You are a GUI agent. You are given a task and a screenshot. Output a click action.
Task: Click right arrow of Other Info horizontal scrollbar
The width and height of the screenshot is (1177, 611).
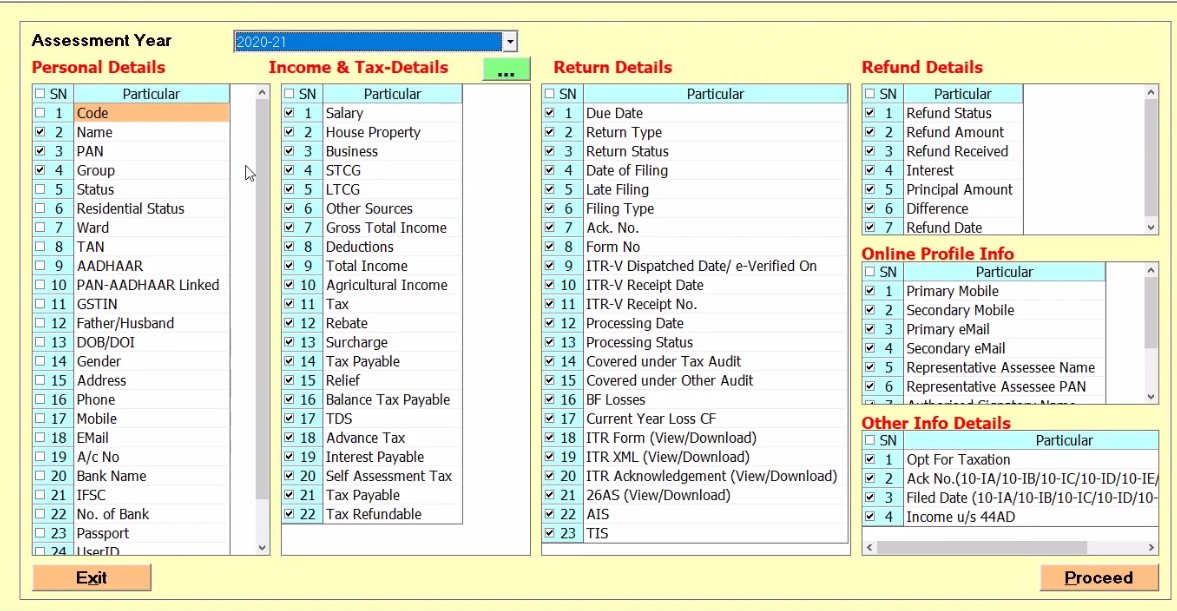1152,548
